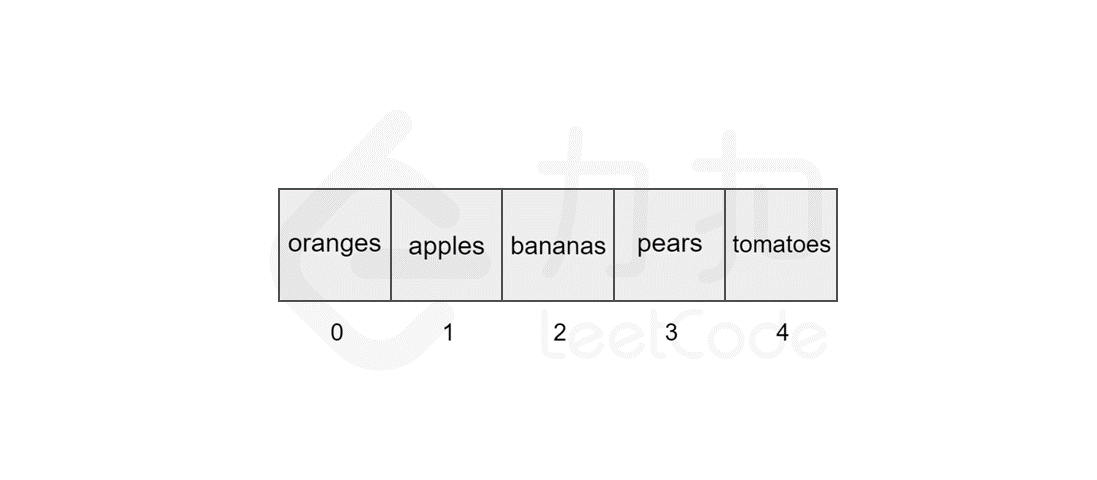Click divider between apples and bananas cells
The image size is (1097, 480).
[502, 245]
